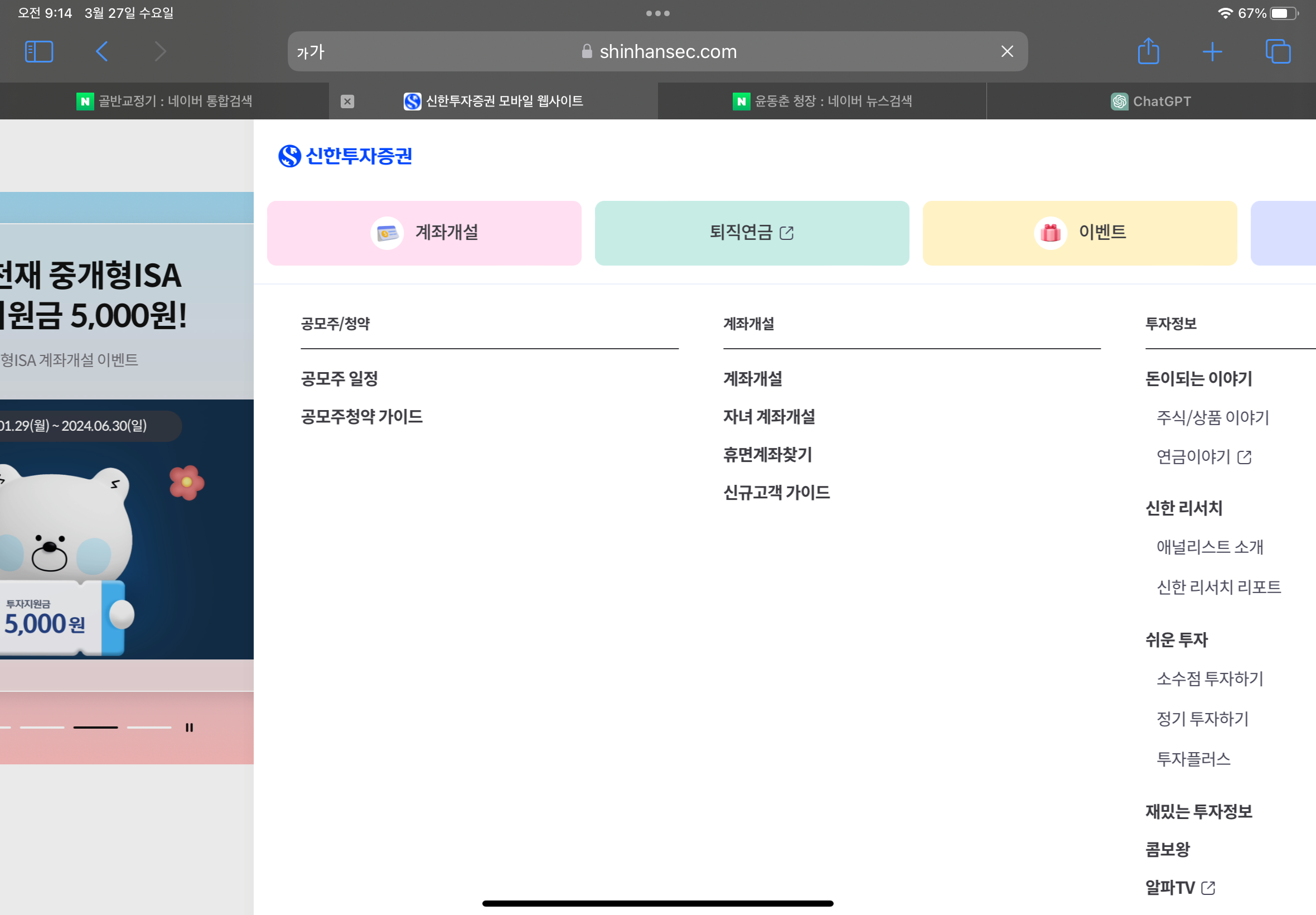Screen dimensions: 1316x915
Task: Open the tab overview icon
Action: 1278,51
